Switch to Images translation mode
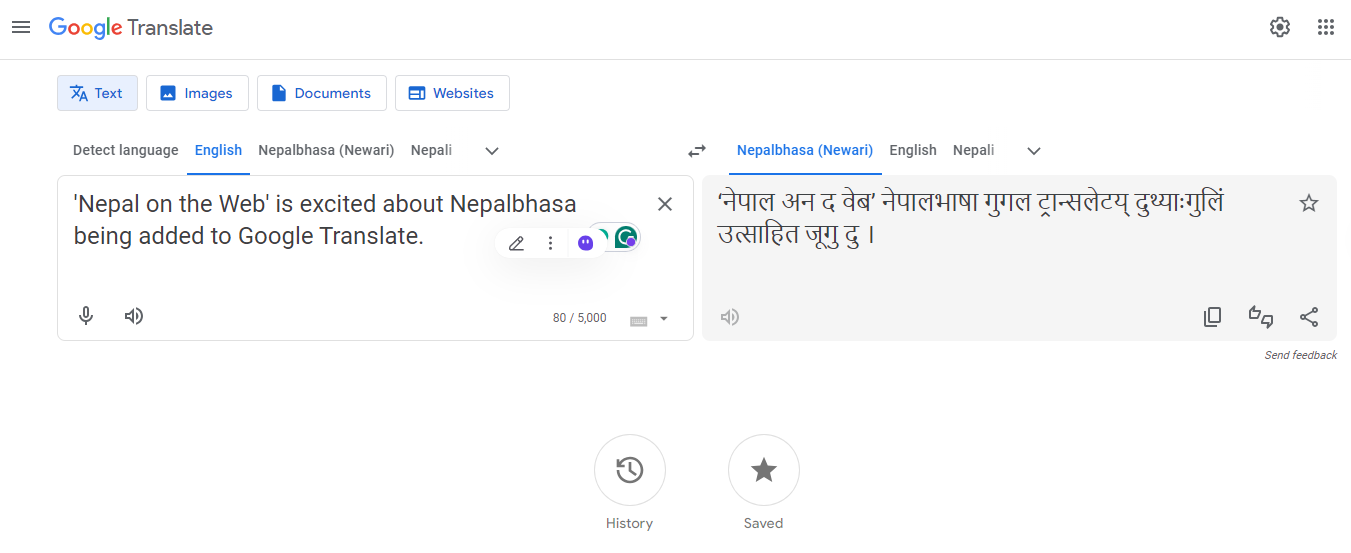 [x=196, y=93]
